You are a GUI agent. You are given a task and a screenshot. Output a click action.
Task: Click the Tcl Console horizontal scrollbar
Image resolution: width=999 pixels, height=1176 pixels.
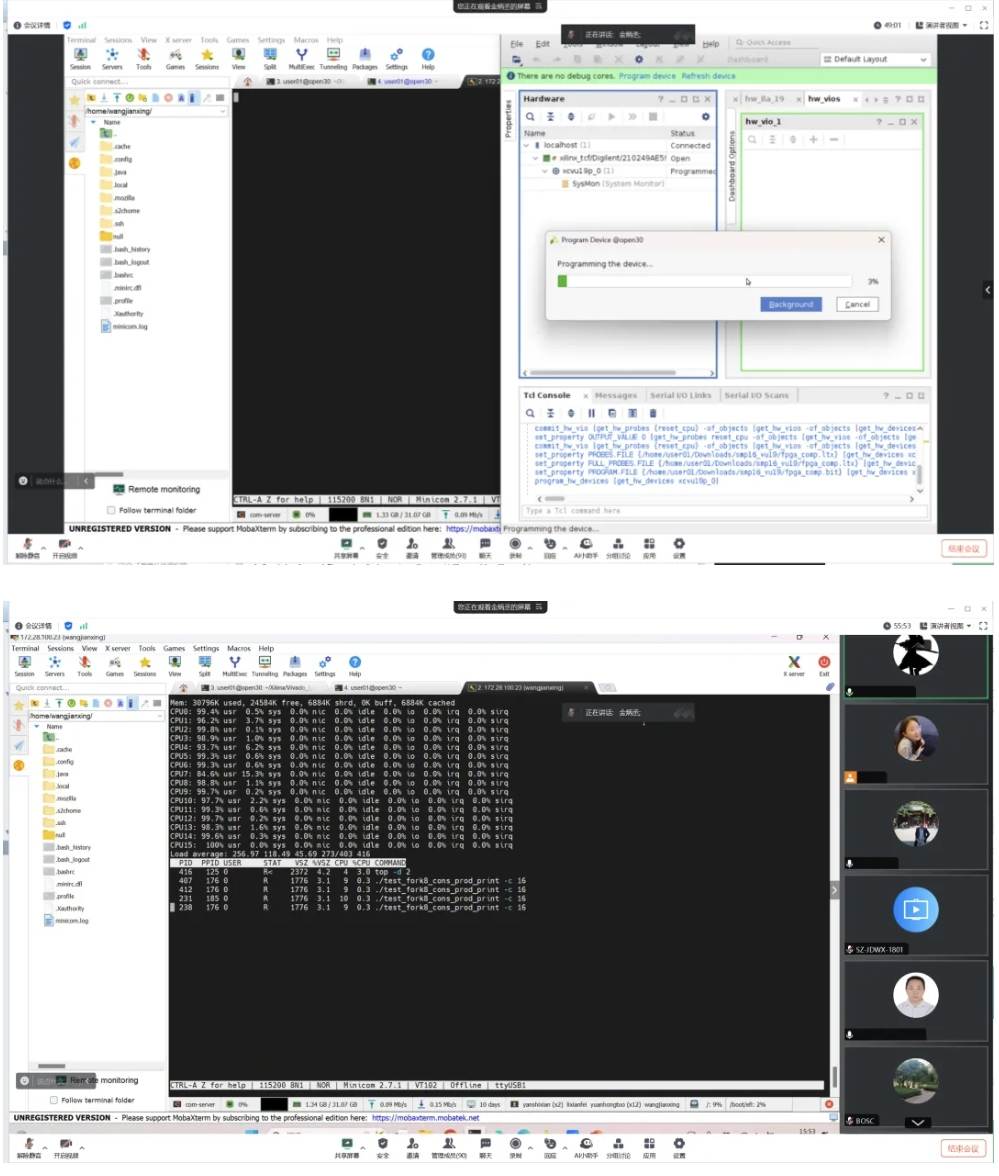555,499
